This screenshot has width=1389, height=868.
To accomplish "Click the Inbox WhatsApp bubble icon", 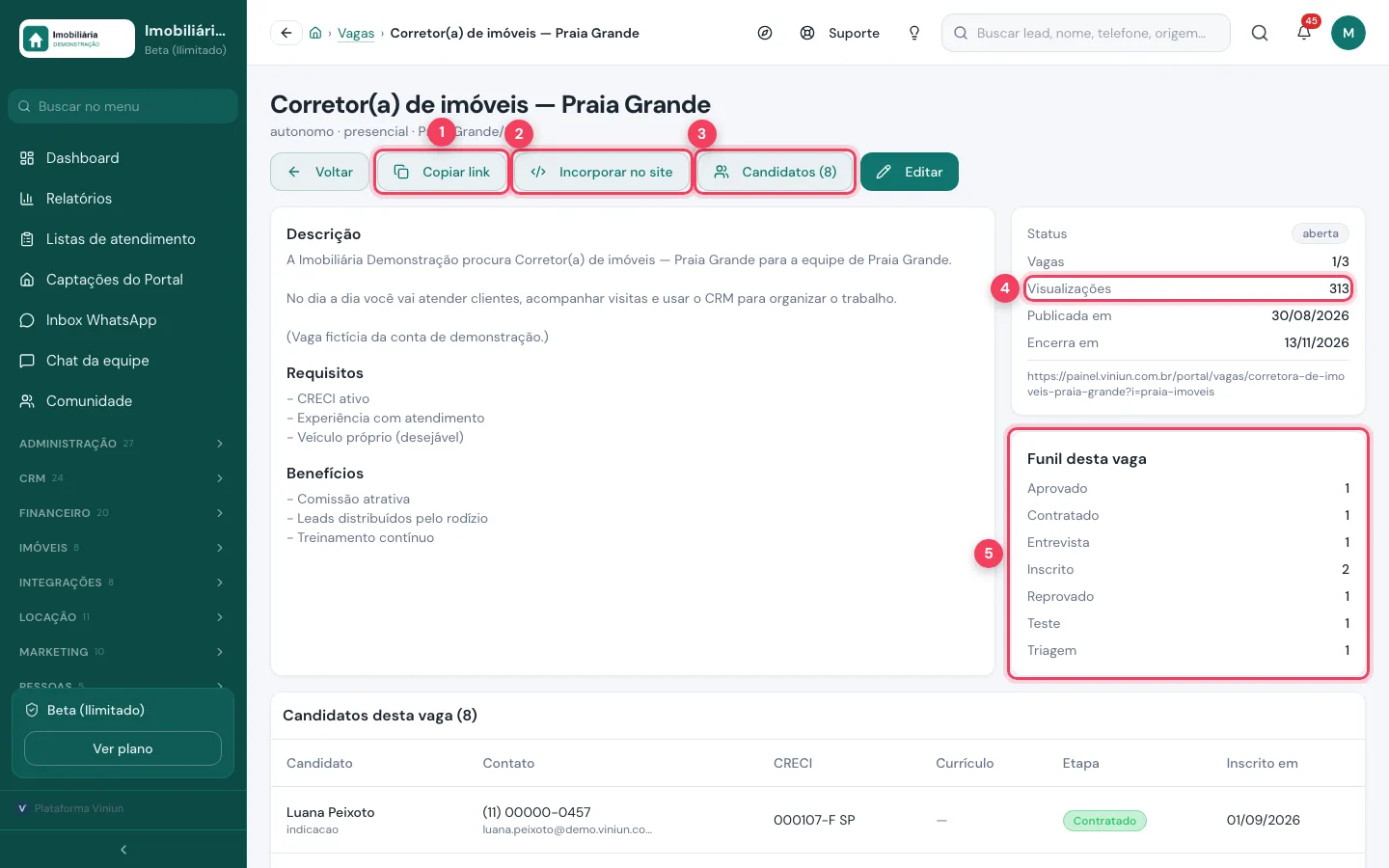I will point(27,320).
